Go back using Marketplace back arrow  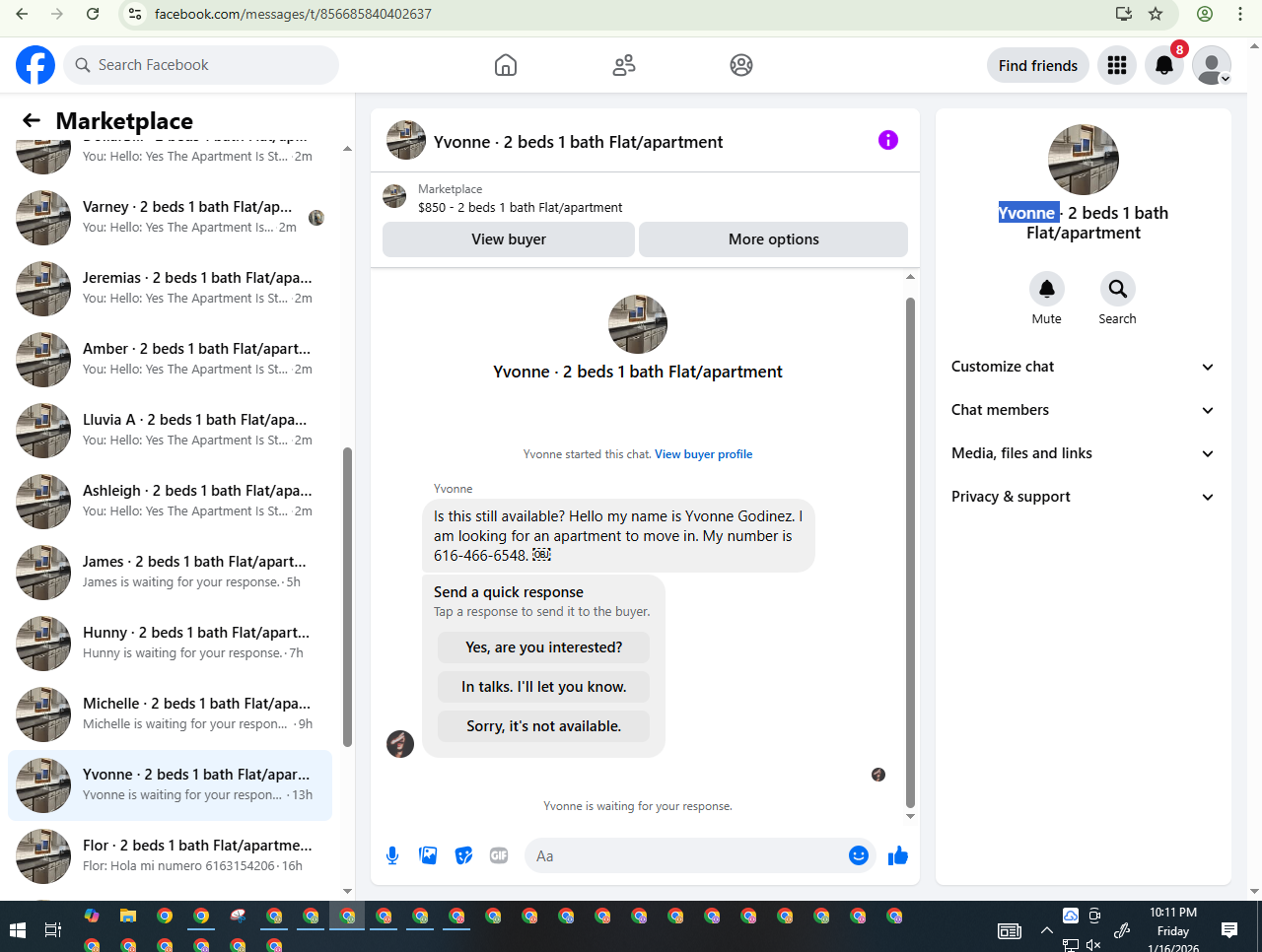tap(32, 120)
